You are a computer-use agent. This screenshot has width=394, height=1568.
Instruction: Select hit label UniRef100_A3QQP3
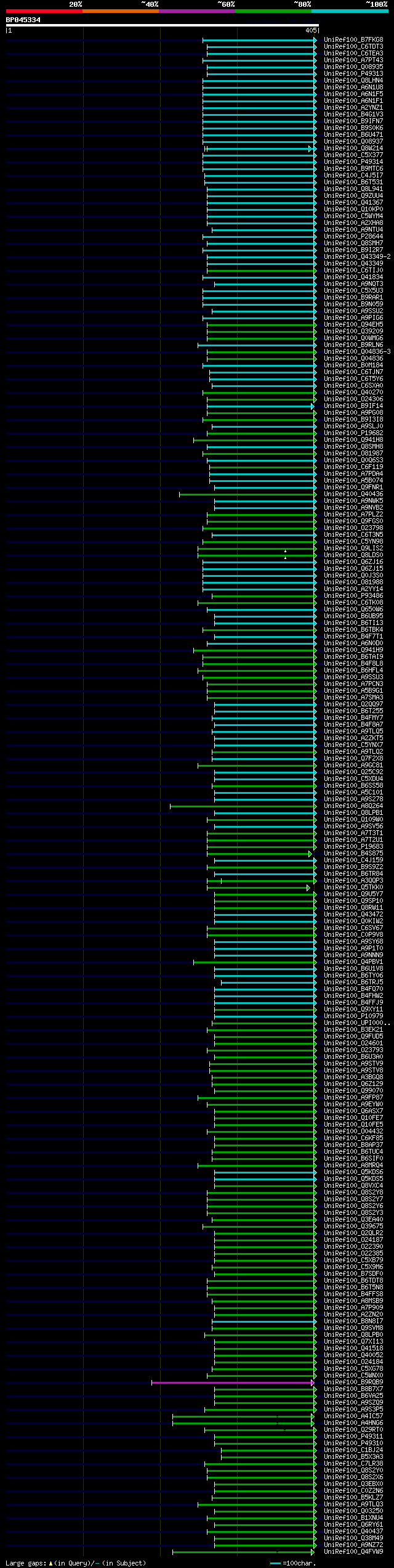click(x=353, y=881)
